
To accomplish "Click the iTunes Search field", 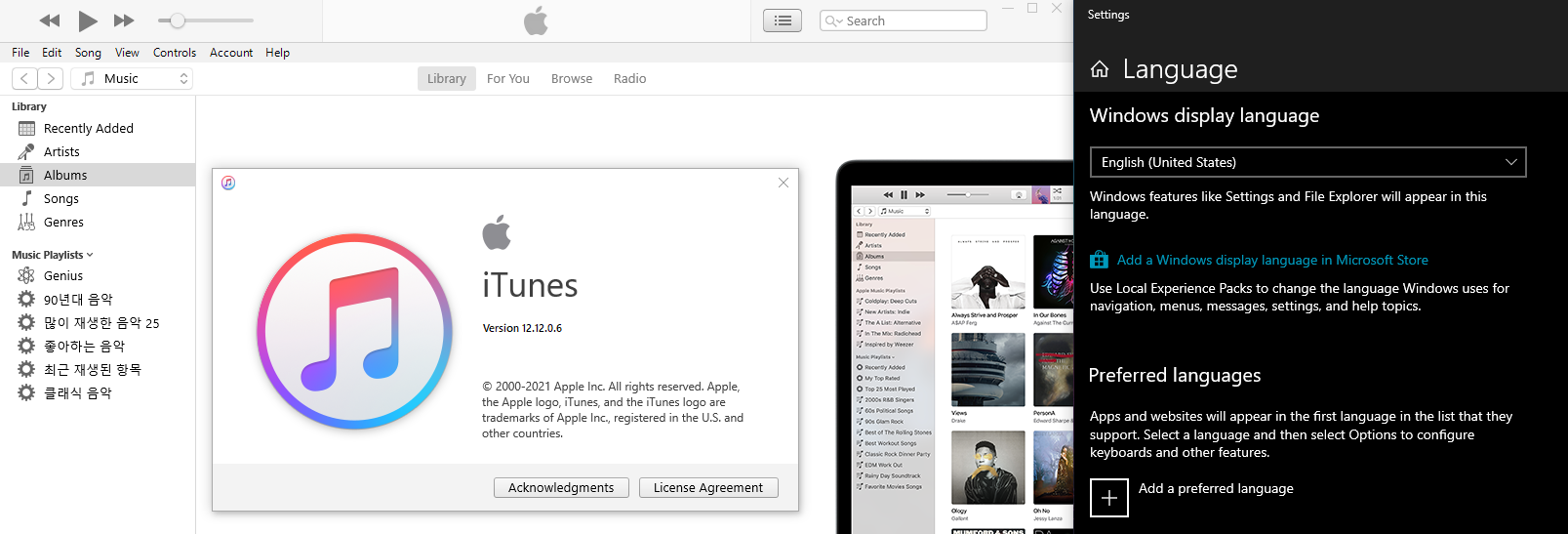I will tap(904, 21).
